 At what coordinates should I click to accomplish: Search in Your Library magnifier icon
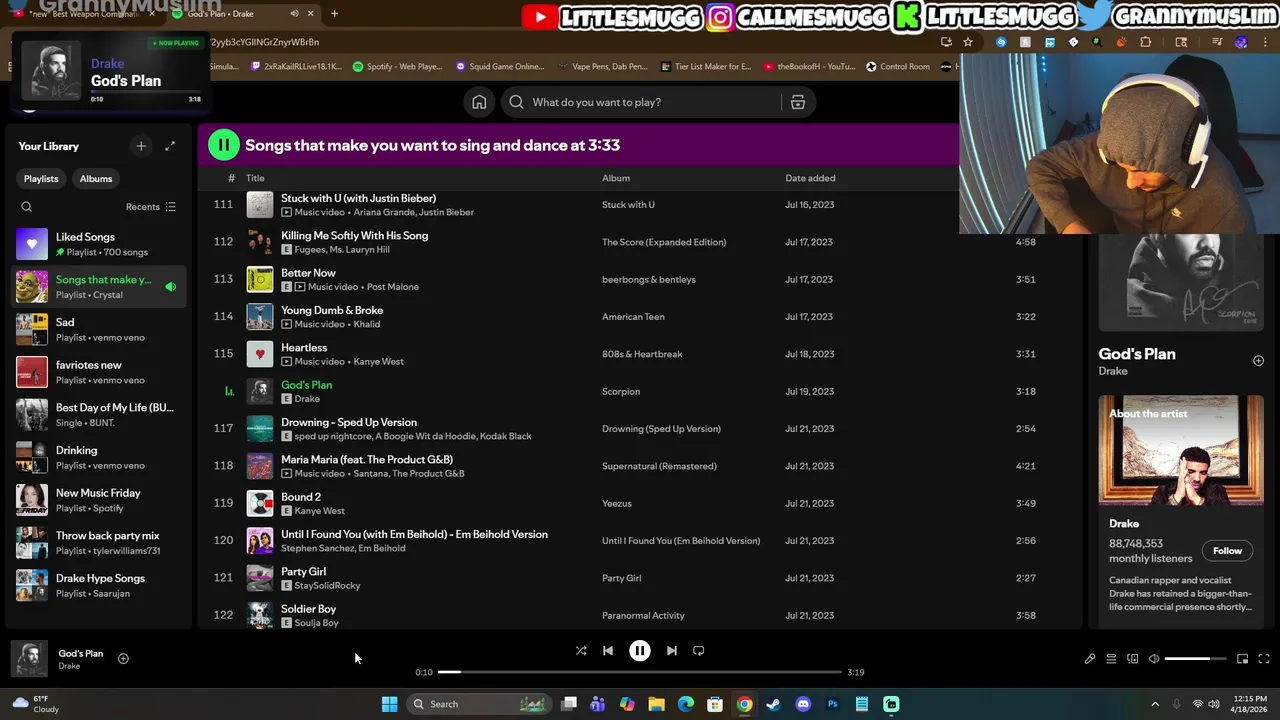(x=27, y=207)
